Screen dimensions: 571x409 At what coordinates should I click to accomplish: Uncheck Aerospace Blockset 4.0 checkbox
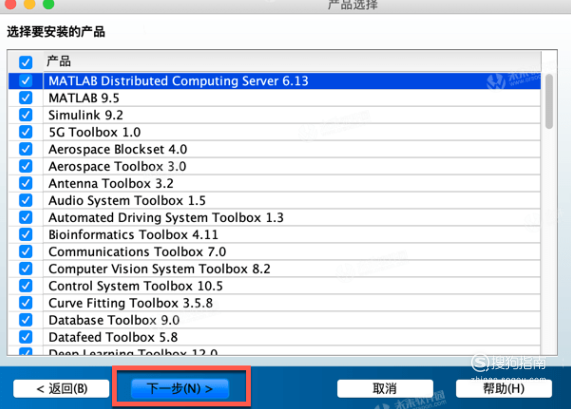[25, 149]
